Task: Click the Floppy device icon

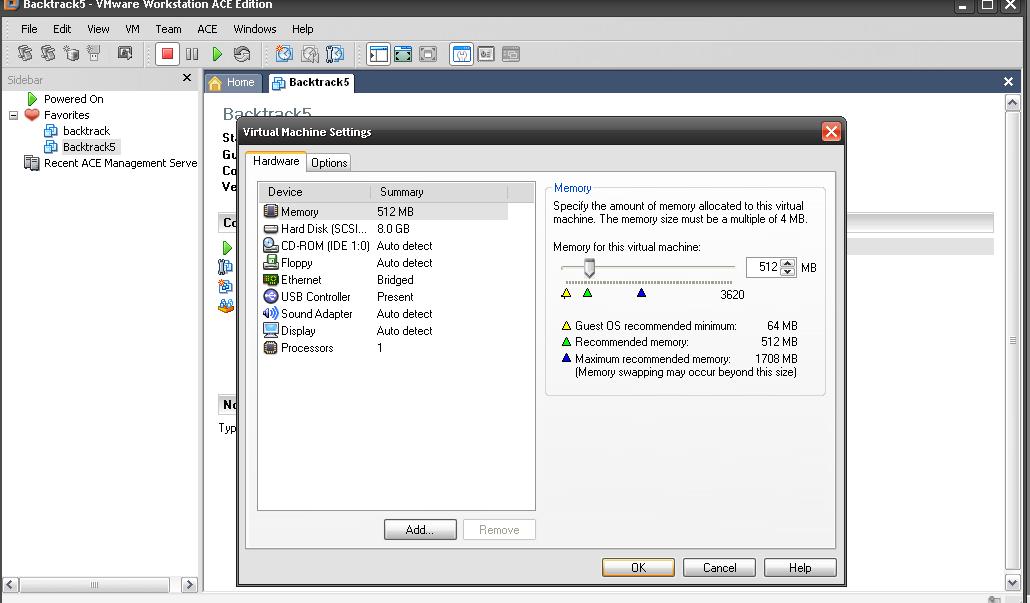Action: [x=271, y=262]
